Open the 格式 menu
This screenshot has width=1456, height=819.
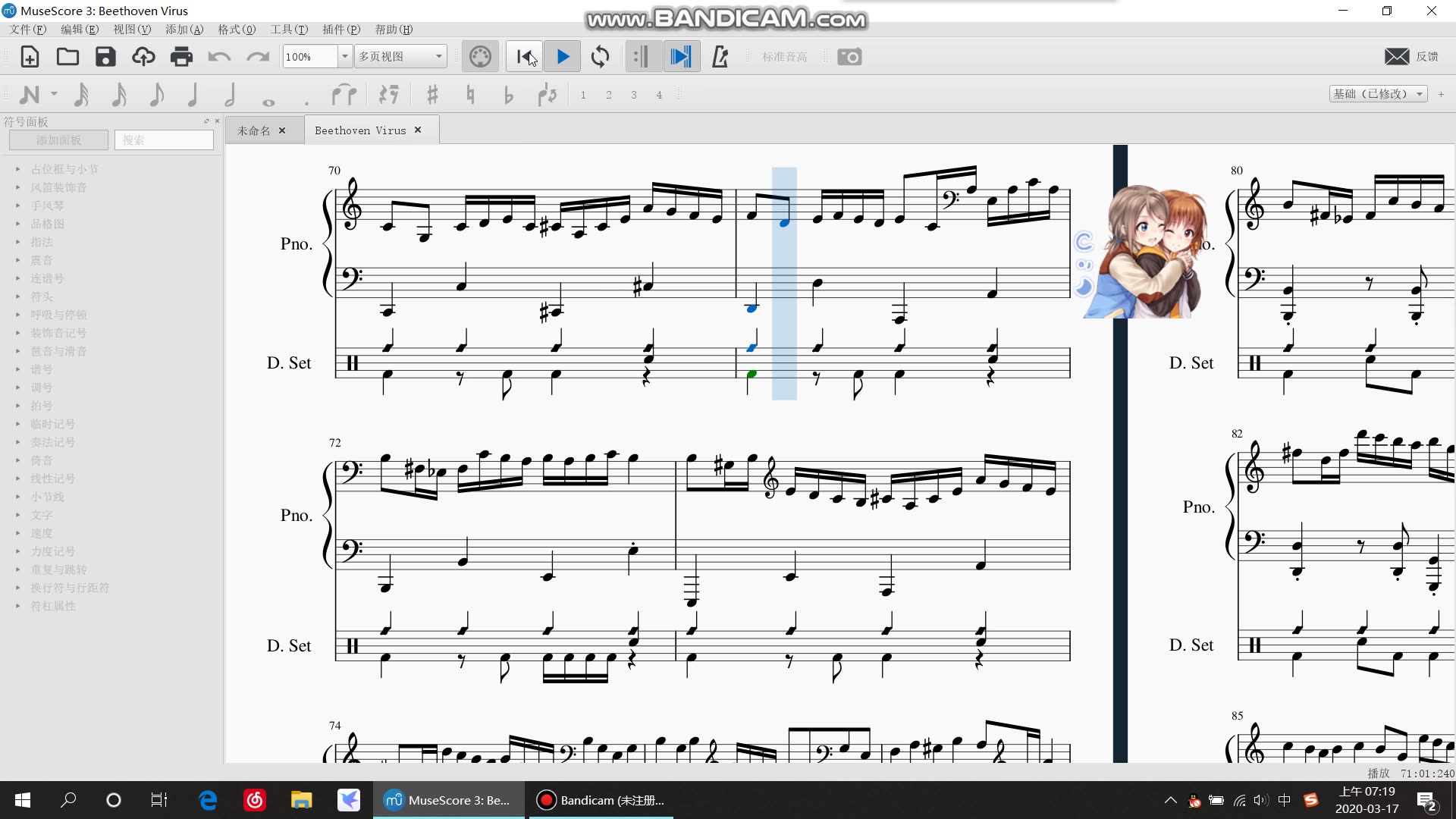237,30
